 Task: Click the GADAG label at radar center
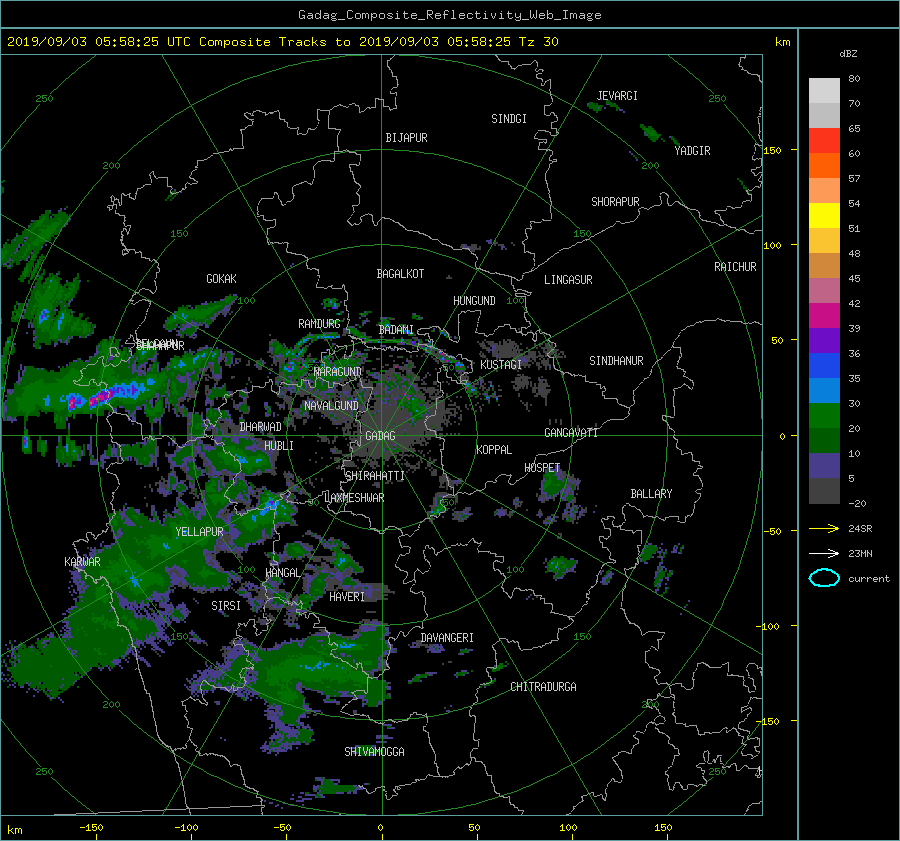(380, 436)
